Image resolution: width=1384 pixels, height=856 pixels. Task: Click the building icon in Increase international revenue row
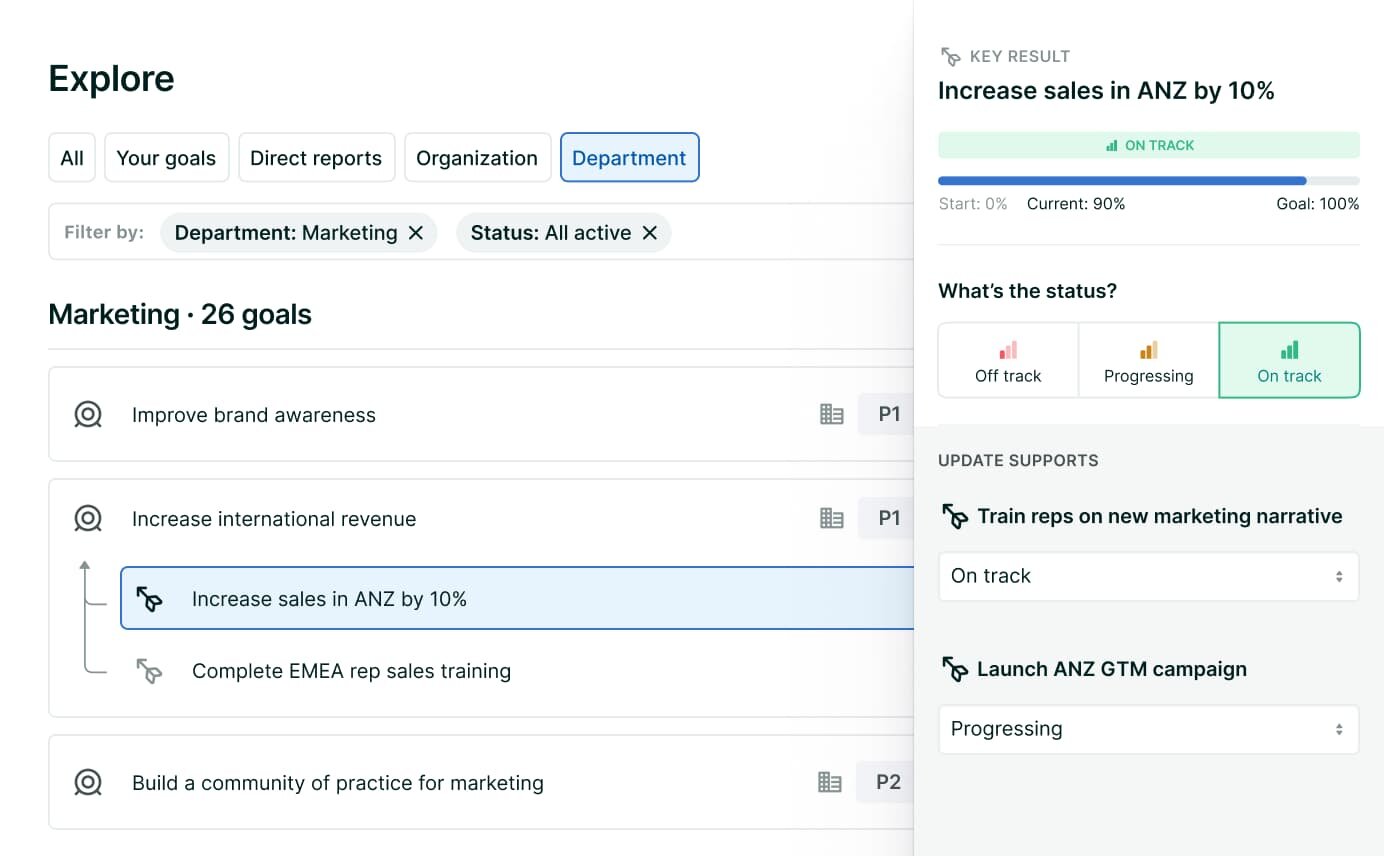point(831,519)
